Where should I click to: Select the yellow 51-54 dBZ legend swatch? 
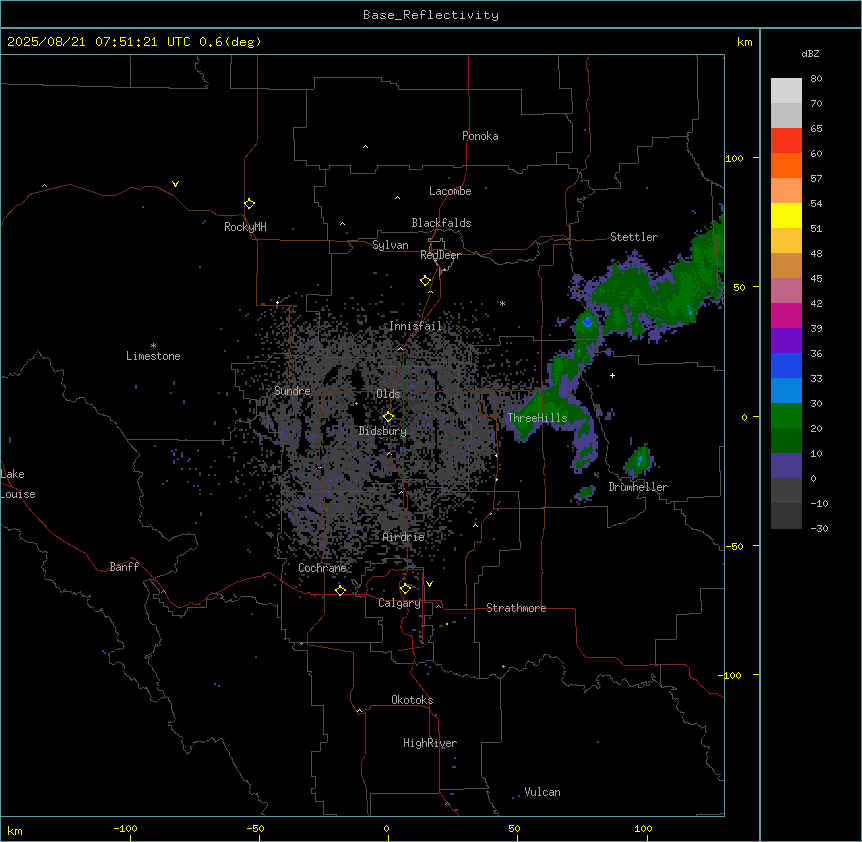pyautogui.click(x=786, y=215)
